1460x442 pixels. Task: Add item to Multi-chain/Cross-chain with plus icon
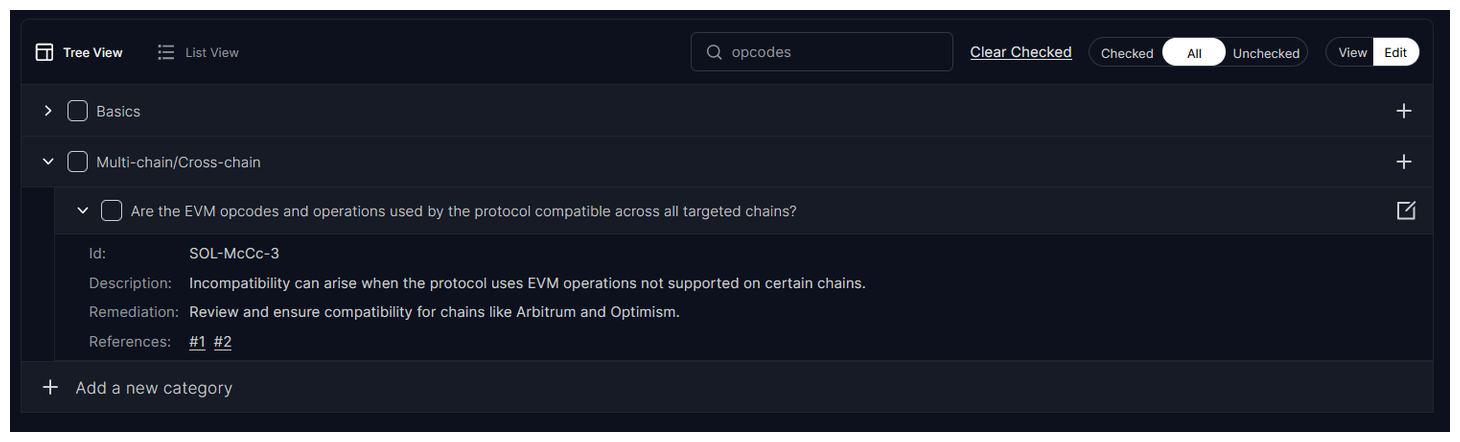(1404, 162)
